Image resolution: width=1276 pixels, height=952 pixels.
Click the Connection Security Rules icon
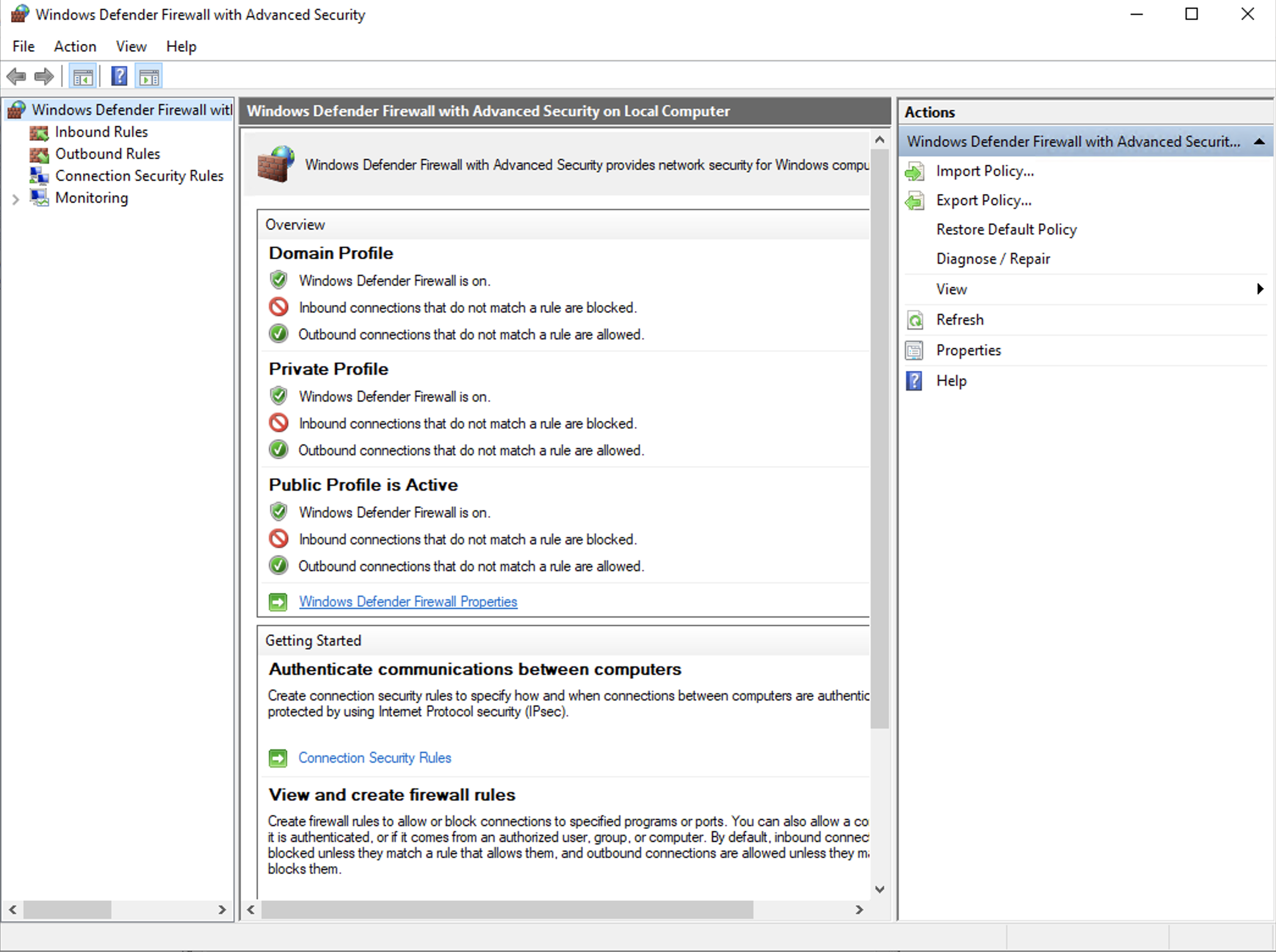click(x=39, y=176)
